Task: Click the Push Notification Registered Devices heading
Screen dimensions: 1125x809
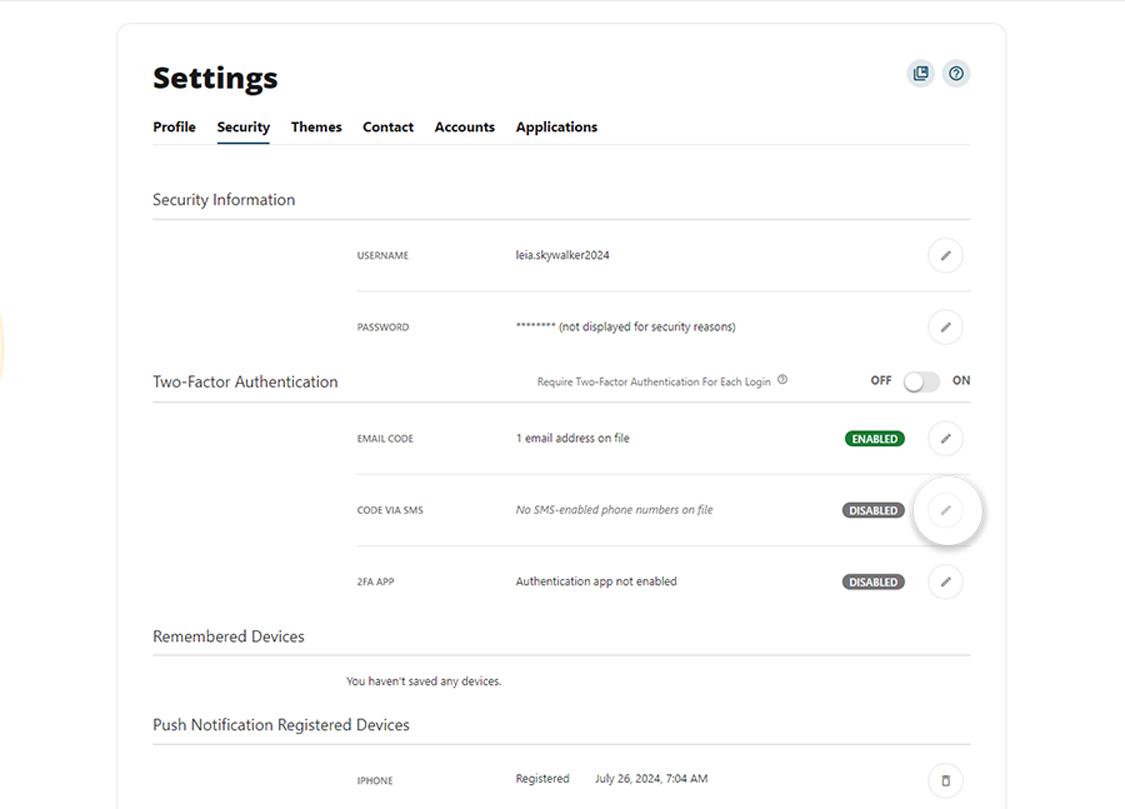Action: pyautogui.click(x=281, y=725)
